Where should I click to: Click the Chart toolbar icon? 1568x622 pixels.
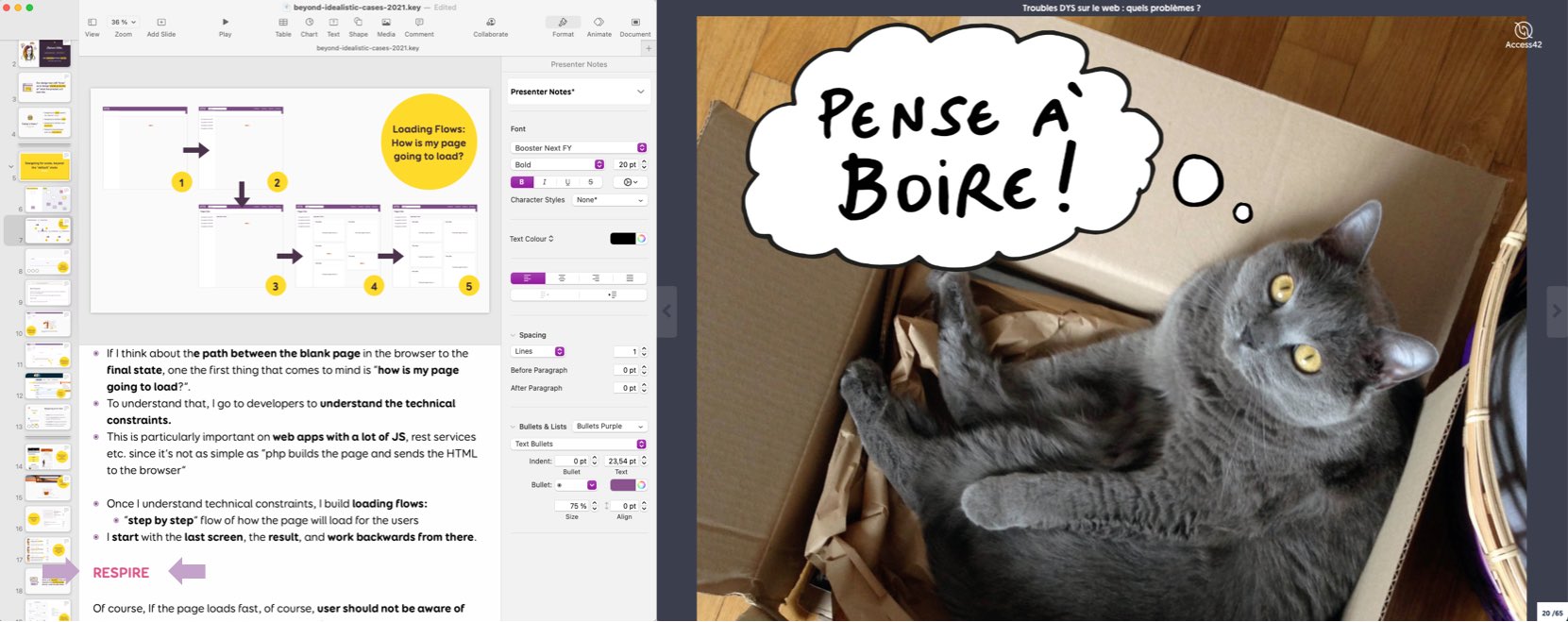coord(309,23)
